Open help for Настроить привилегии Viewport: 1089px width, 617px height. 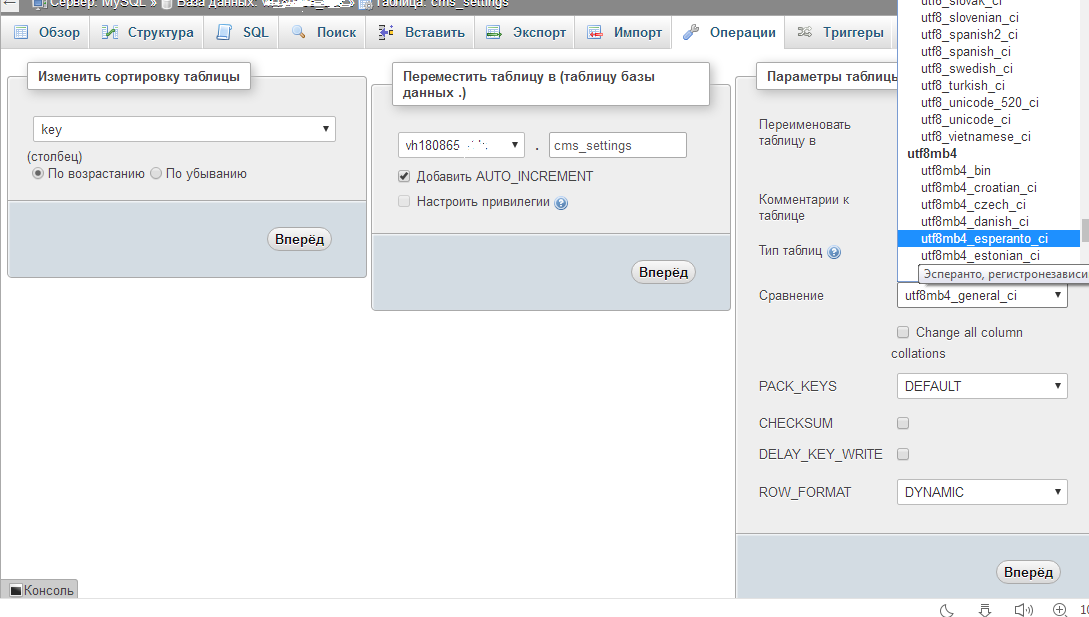coord(561,203)
